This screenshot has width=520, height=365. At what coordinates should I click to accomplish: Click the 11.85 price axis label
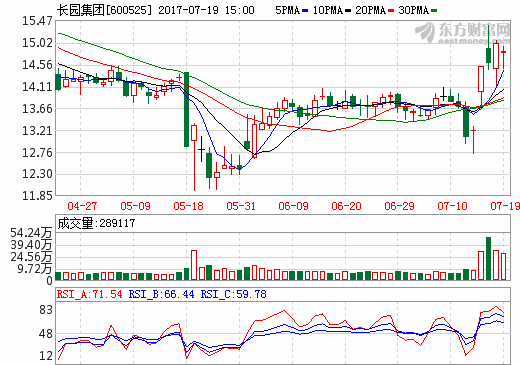tap(37, 195)
